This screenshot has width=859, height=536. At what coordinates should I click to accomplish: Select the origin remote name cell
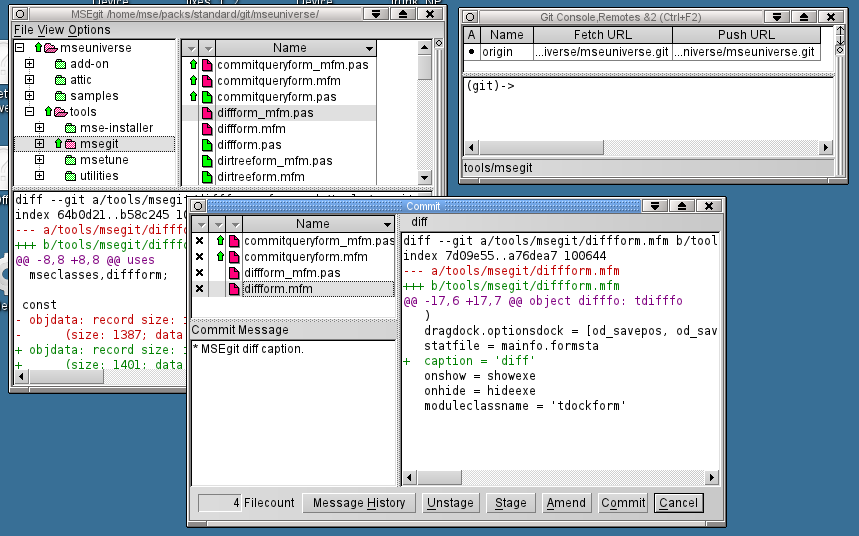point(506,52)
